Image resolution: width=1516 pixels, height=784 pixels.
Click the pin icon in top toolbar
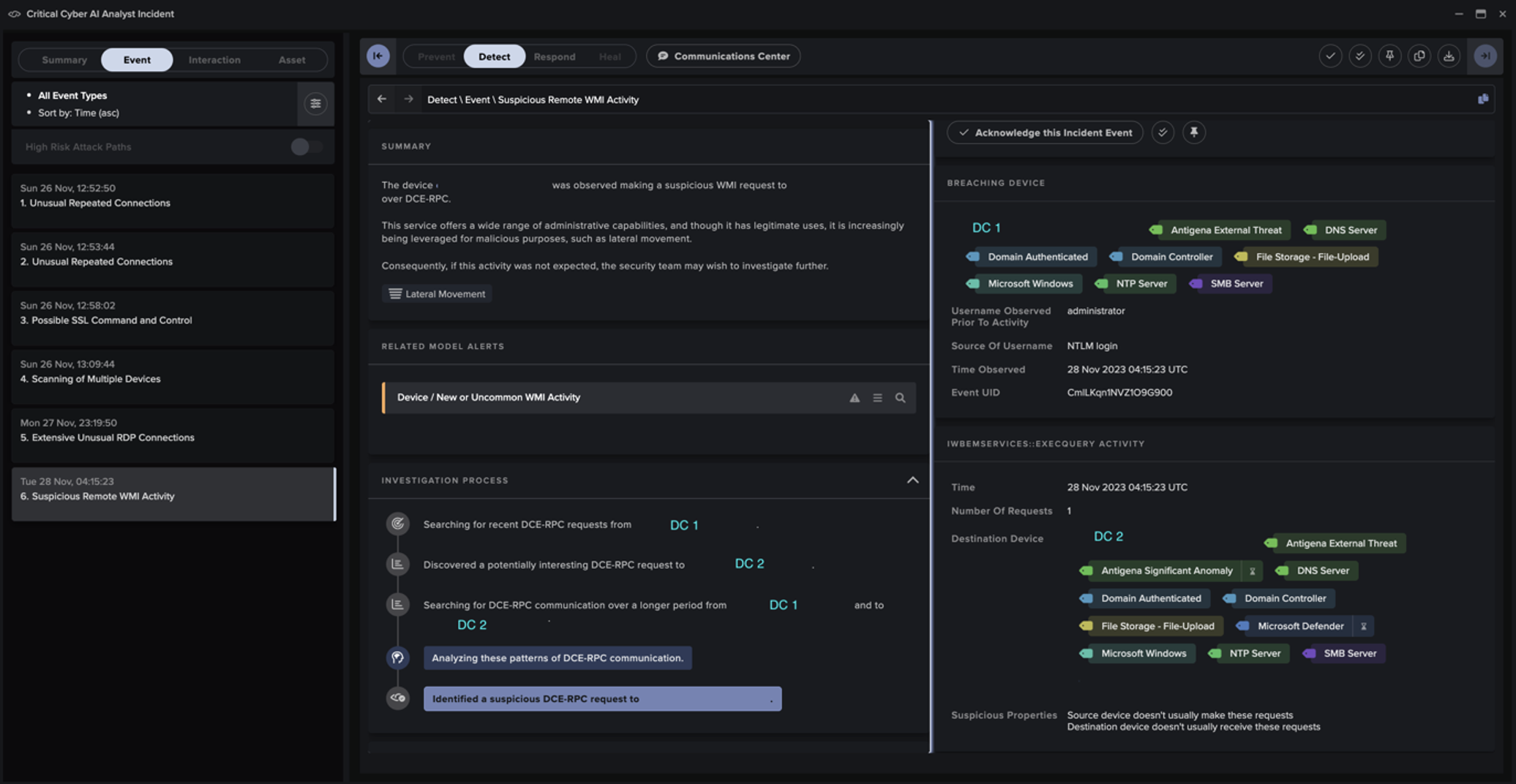(x=1389, y=56)
